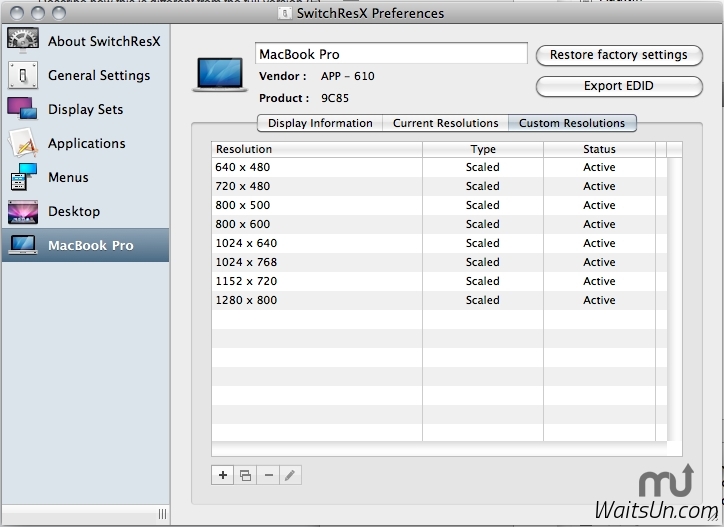This screenshot has height=527, width=724.
Task: Click the General Settings switch icon
Action: (x=23, y=75)
